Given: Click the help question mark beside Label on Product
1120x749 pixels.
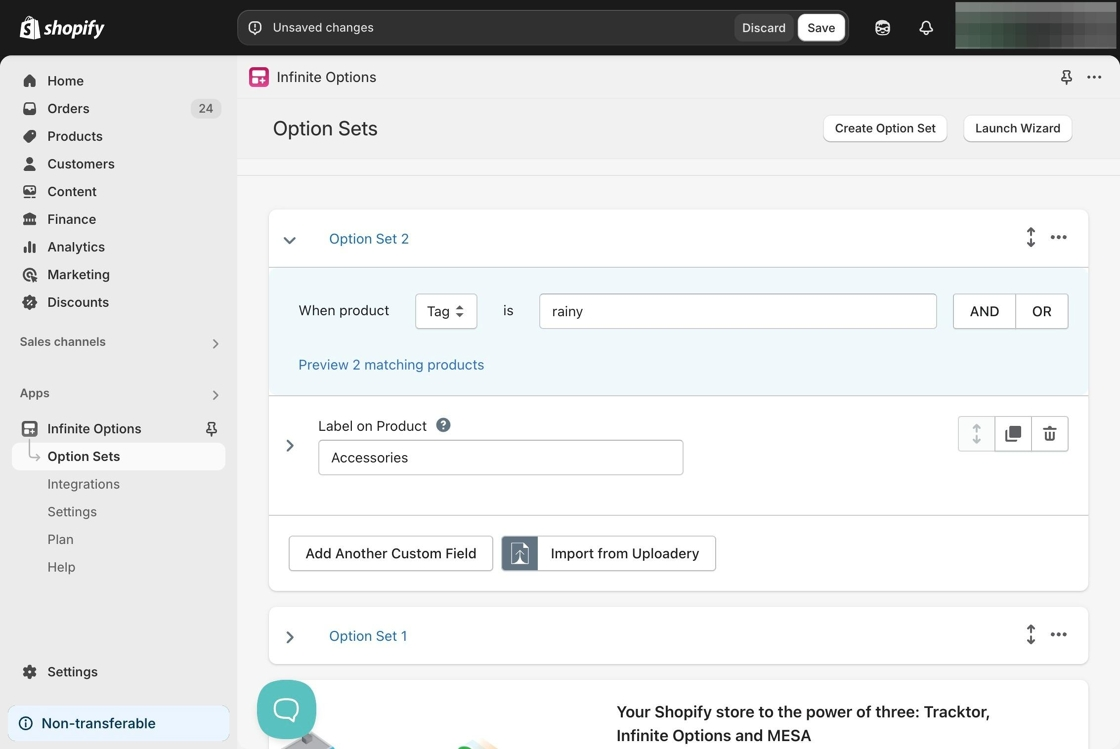Looking at the screenshot, I should point(443,425).
